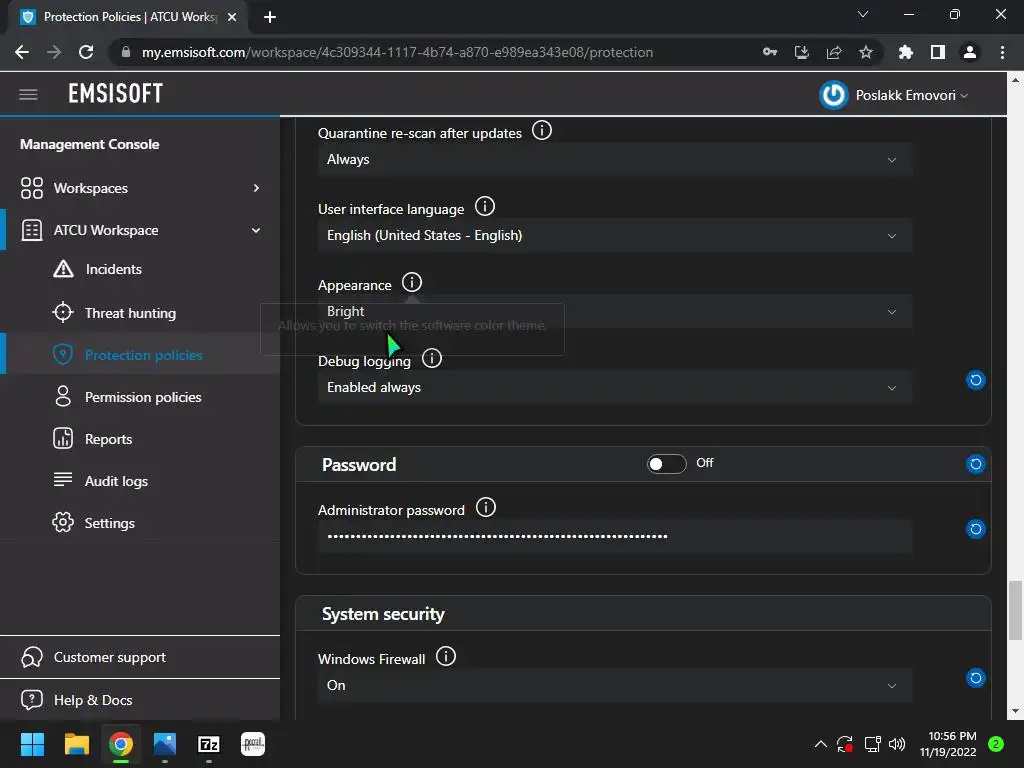Click the volume icon in system tray
Viewport: 1024px width, 768px height.
click(897, 744)
